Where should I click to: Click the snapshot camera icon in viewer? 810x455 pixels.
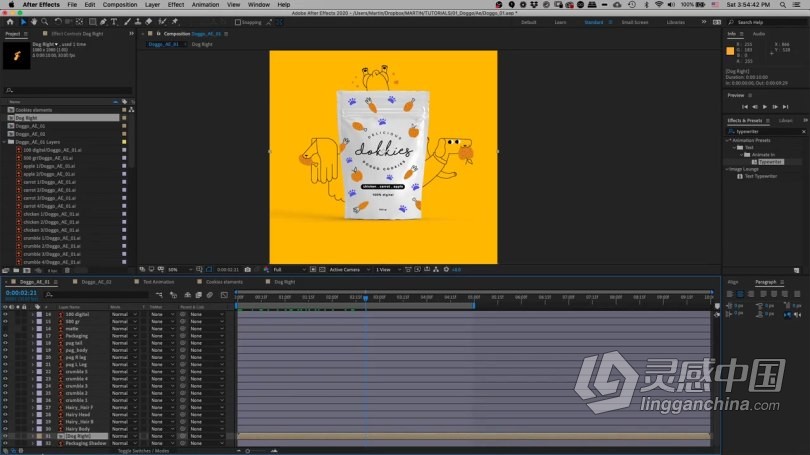(x=247, y=270)
